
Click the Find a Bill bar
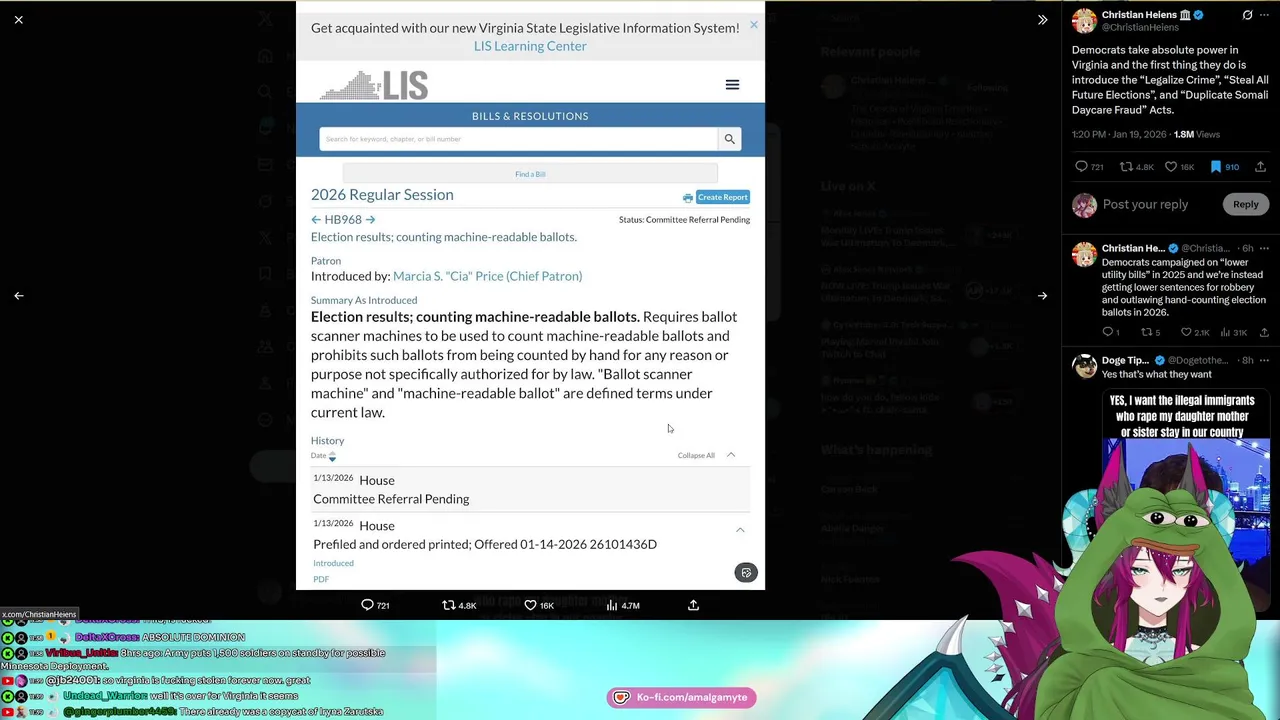[x=530, y=174]
